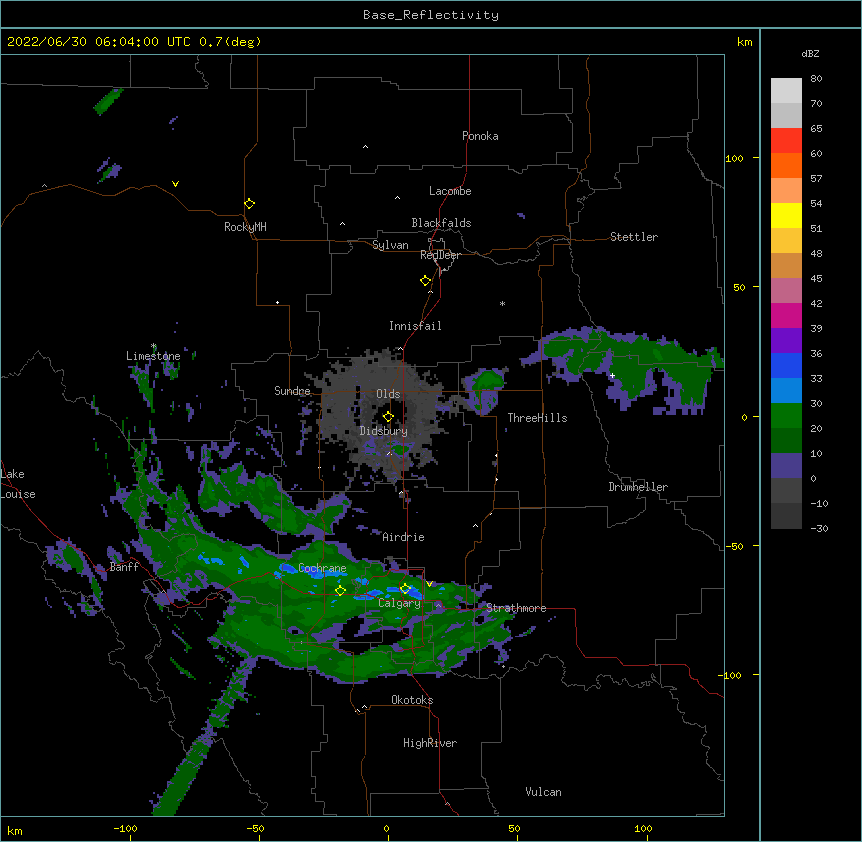Click the Calgary city label
This screenshot has height=842, width=862.
(x=399, y=603)
